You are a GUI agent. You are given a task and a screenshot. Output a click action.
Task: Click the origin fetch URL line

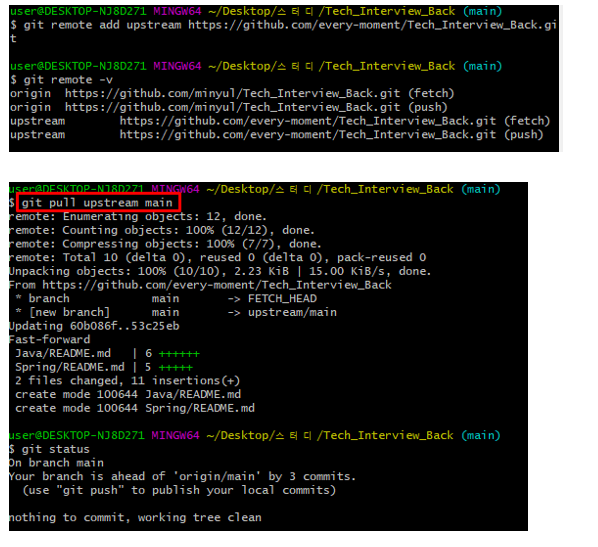232,93
